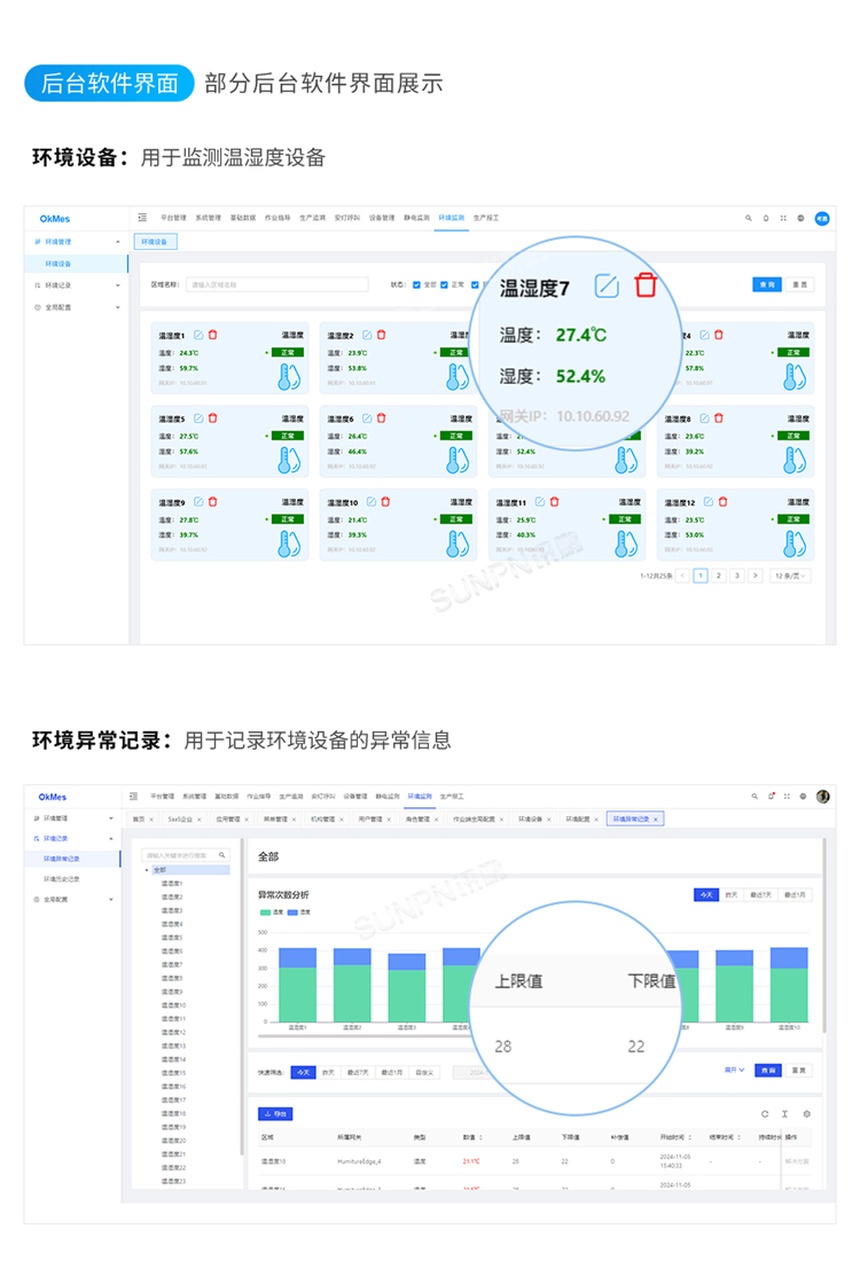The height and width of the screenshot is (1261, 860).
Task: Click the search icon in 环境异常记录 screen header
Action: [x=755, y=796]
